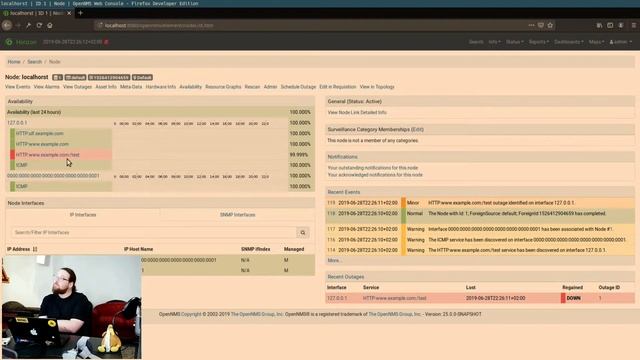
Task: Click the foreign ID 1526412904659 badge
Action: [x=109, y=78]
